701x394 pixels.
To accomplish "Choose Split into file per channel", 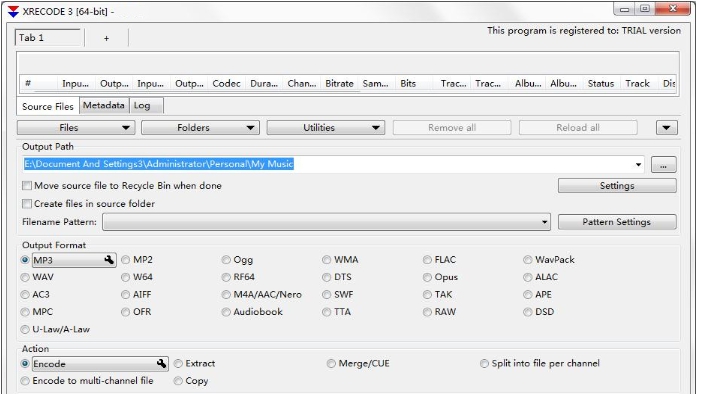I will click(485, 364).
